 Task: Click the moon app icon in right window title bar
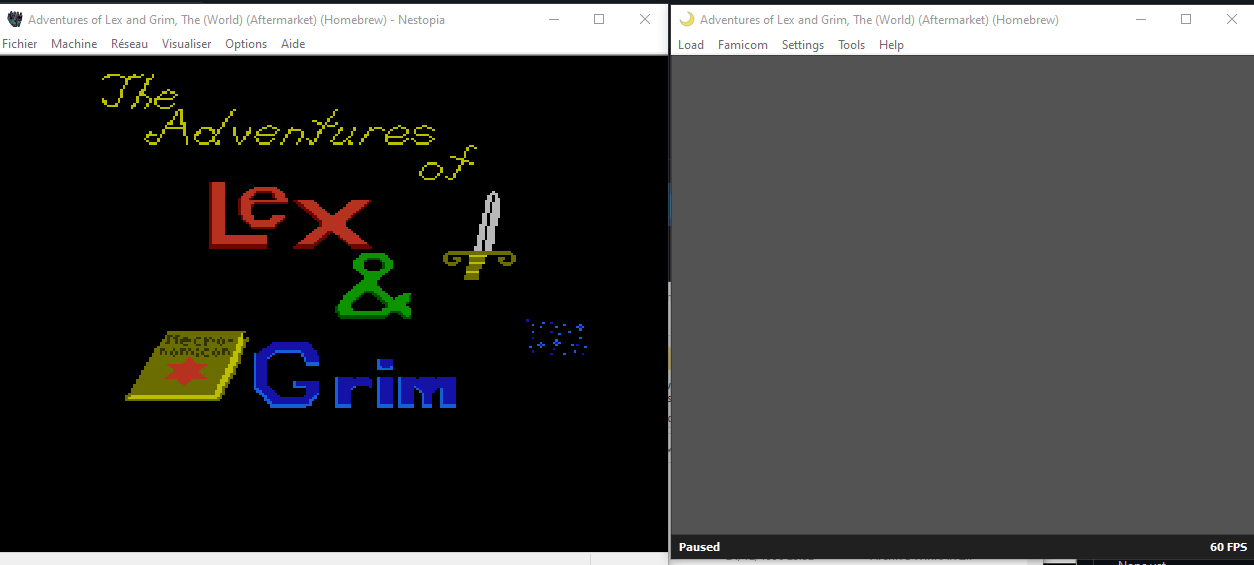[687, 19]
